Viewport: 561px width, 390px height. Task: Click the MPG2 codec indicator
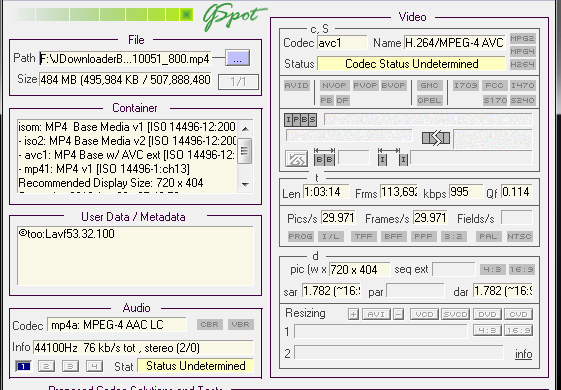(x=522, y=39)
